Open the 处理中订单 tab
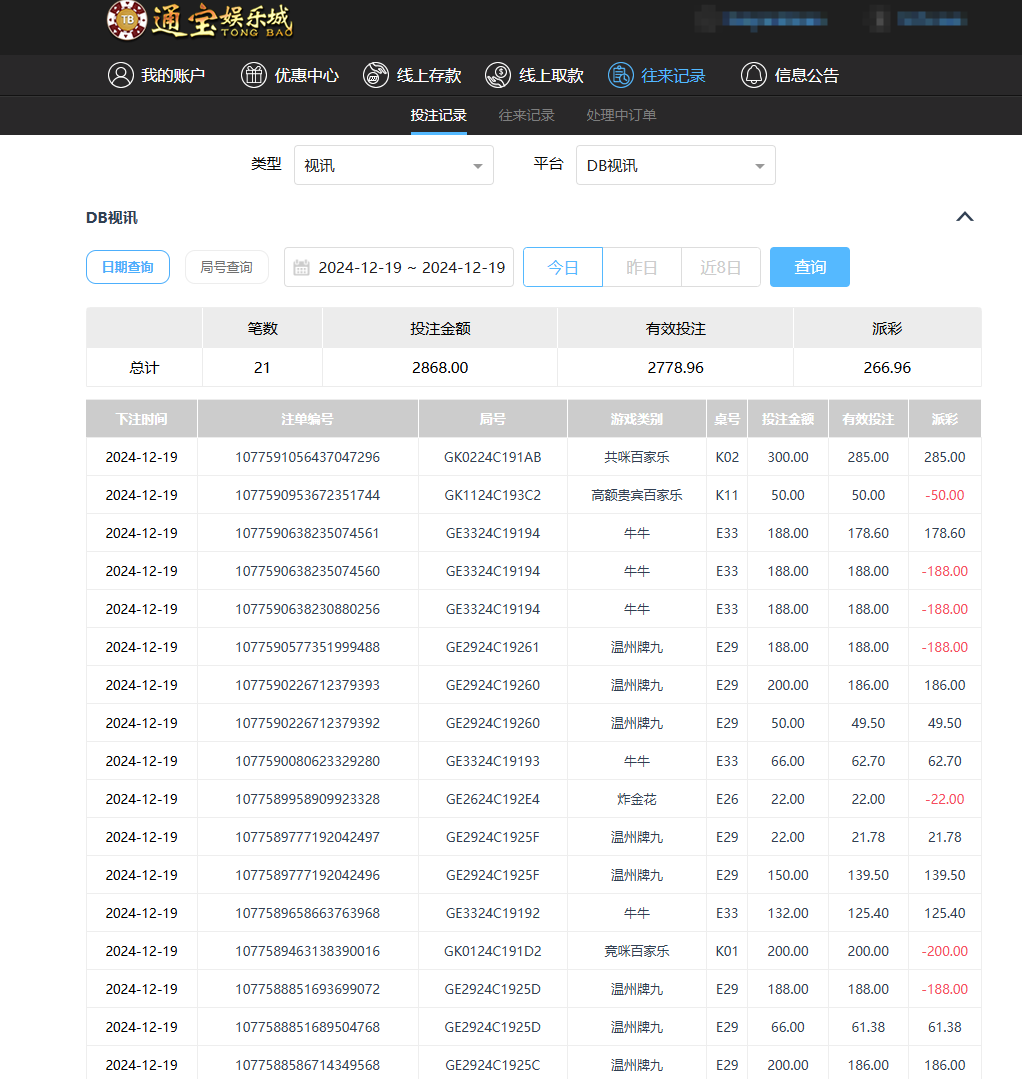This screenshot has width=1022, height=1079. click(621, 115)
